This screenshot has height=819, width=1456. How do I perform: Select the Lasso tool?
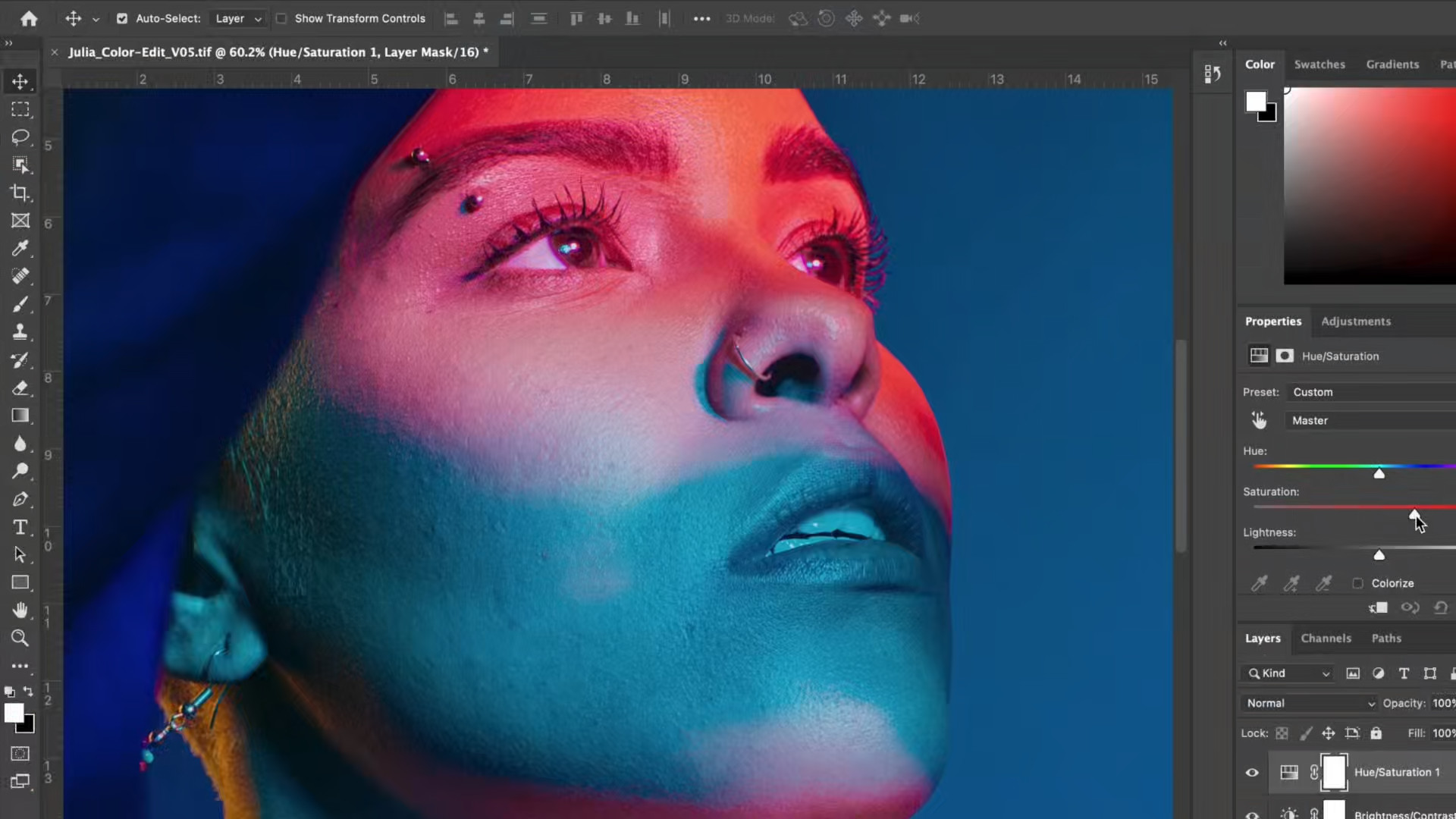coord(20,137)
